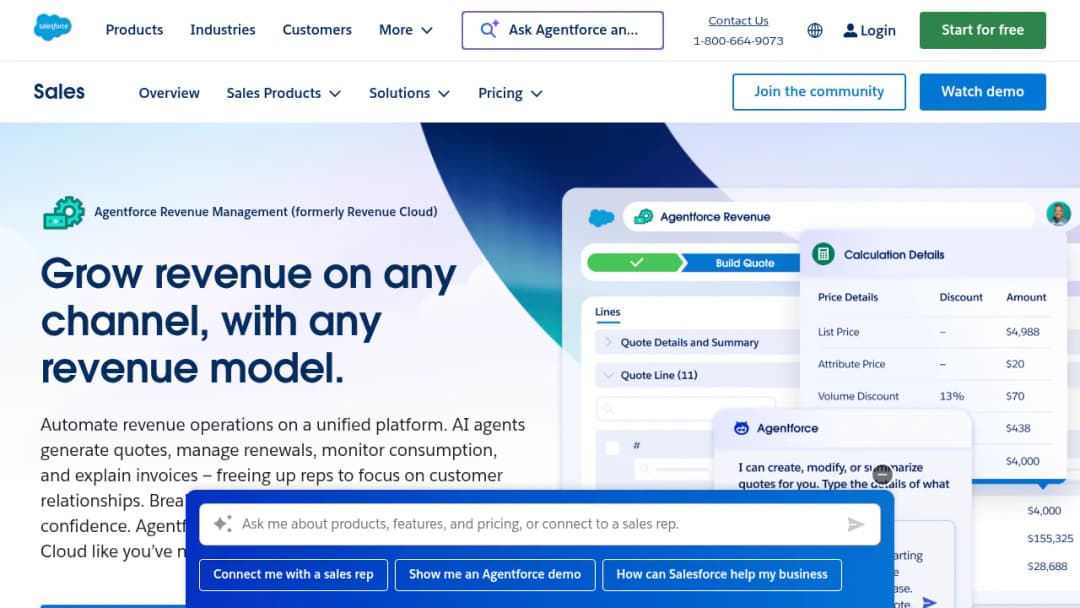Click Show me an Agentforce demo
This screenshot has width=1080, height=608.
point(495,574)
